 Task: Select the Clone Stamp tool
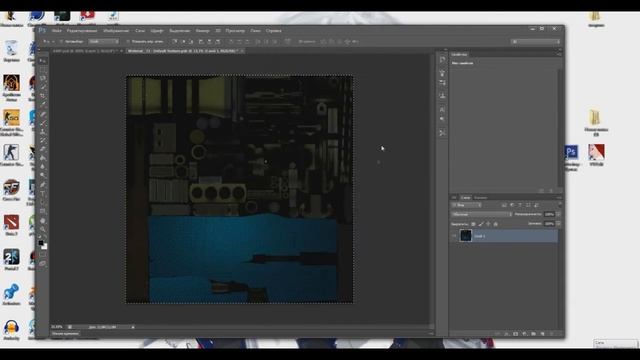[43, 131]
